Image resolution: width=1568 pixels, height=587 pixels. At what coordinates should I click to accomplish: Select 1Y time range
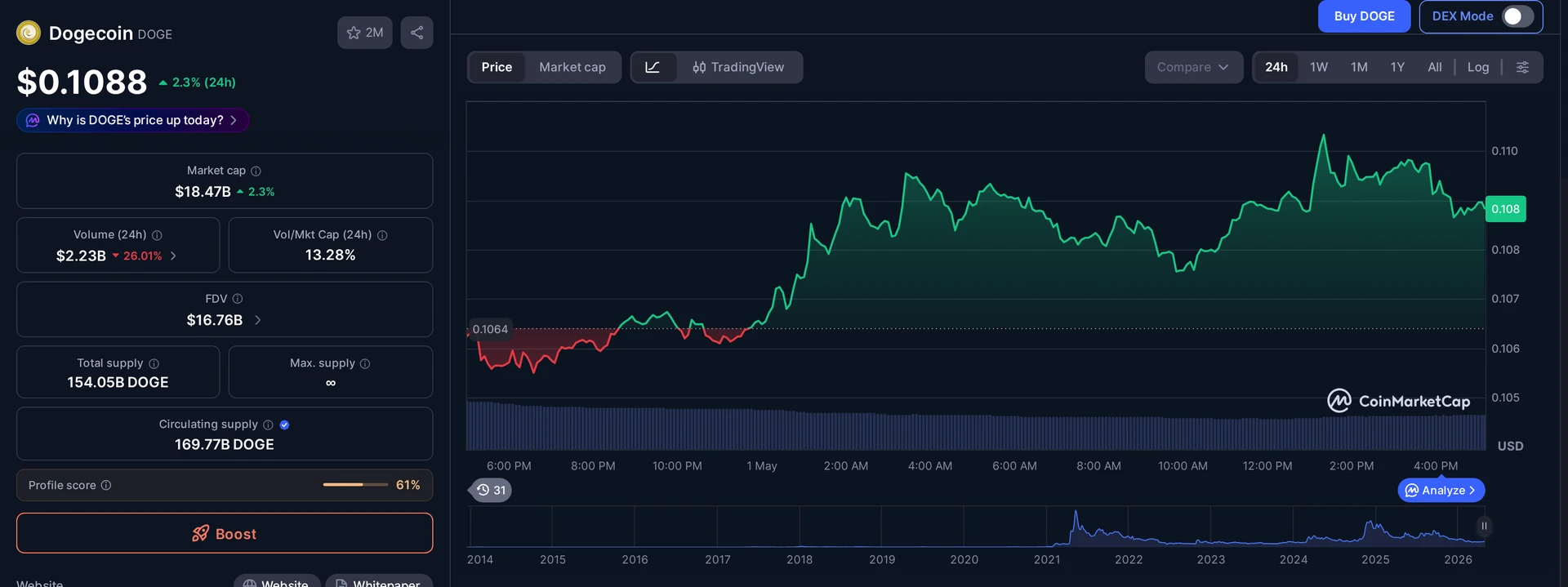tap(1397, 67)
